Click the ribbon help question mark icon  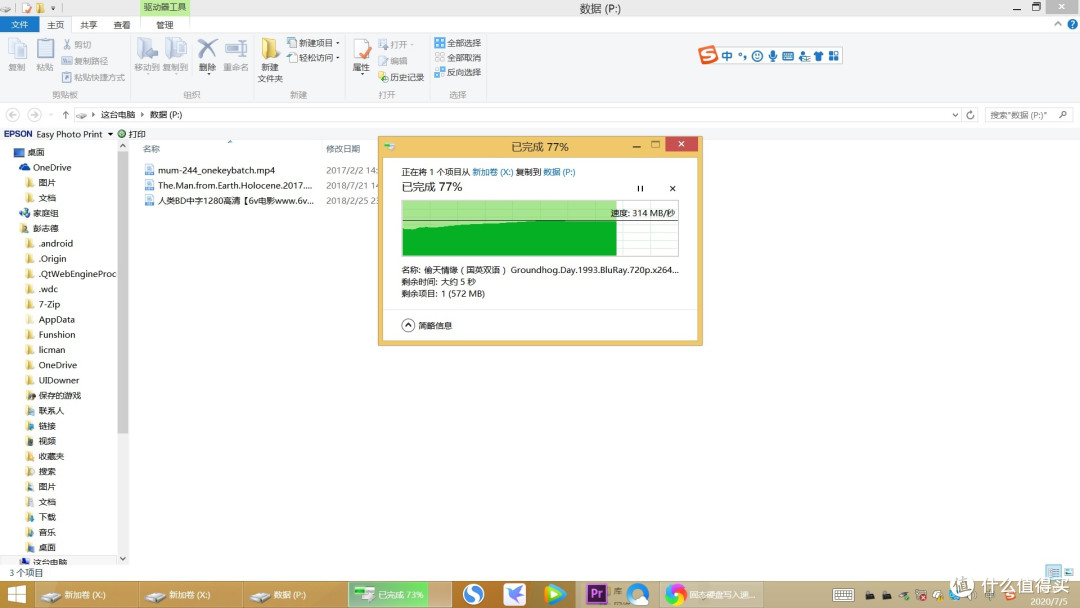[1072, 24]
